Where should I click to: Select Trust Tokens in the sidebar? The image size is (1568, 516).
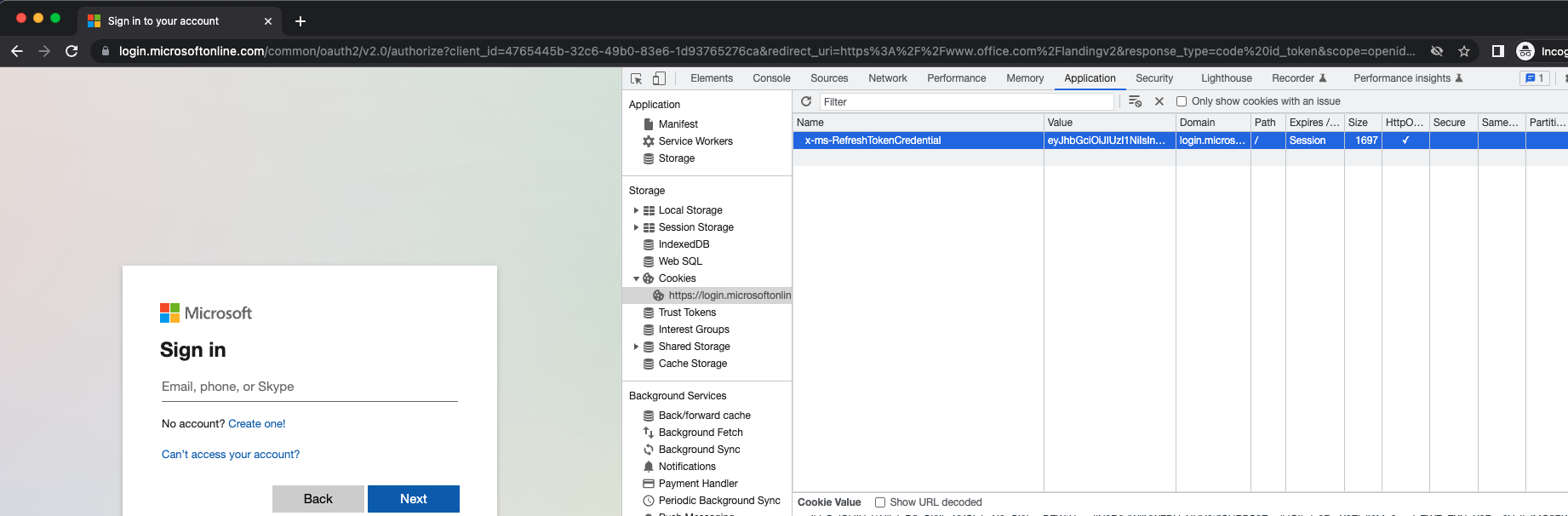click(x=687, y=312)
